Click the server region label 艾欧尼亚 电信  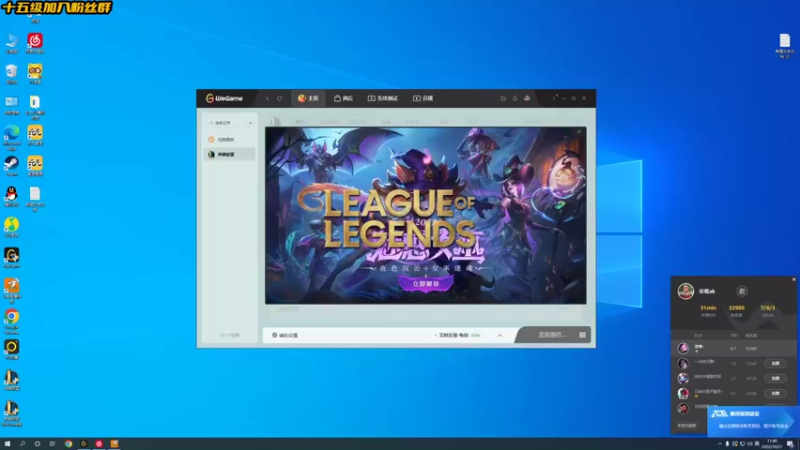click(x=453, y=335)
